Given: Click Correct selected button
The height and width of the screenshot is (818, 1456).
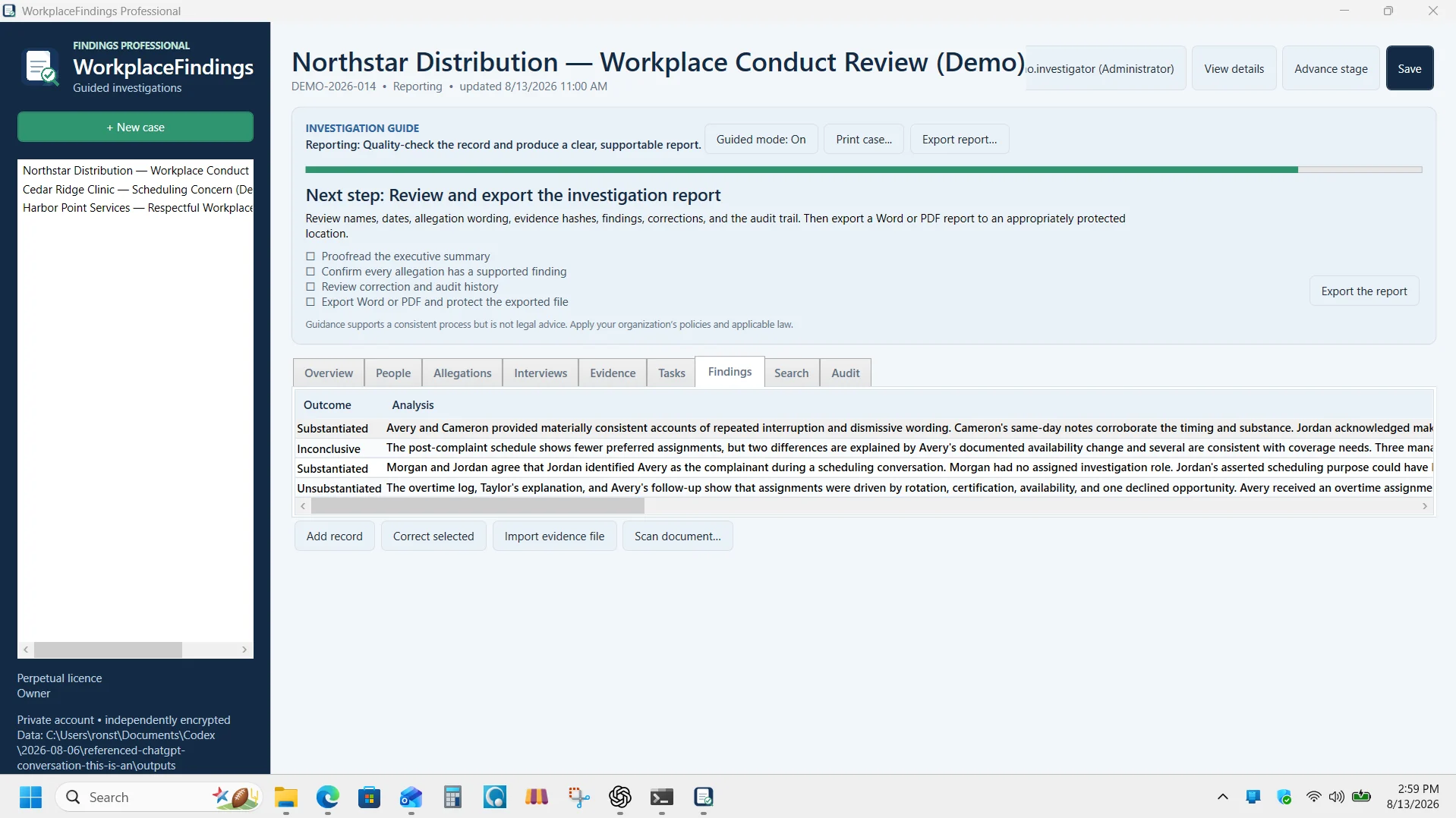Looking at the screenshot, I should coord(433,536).
